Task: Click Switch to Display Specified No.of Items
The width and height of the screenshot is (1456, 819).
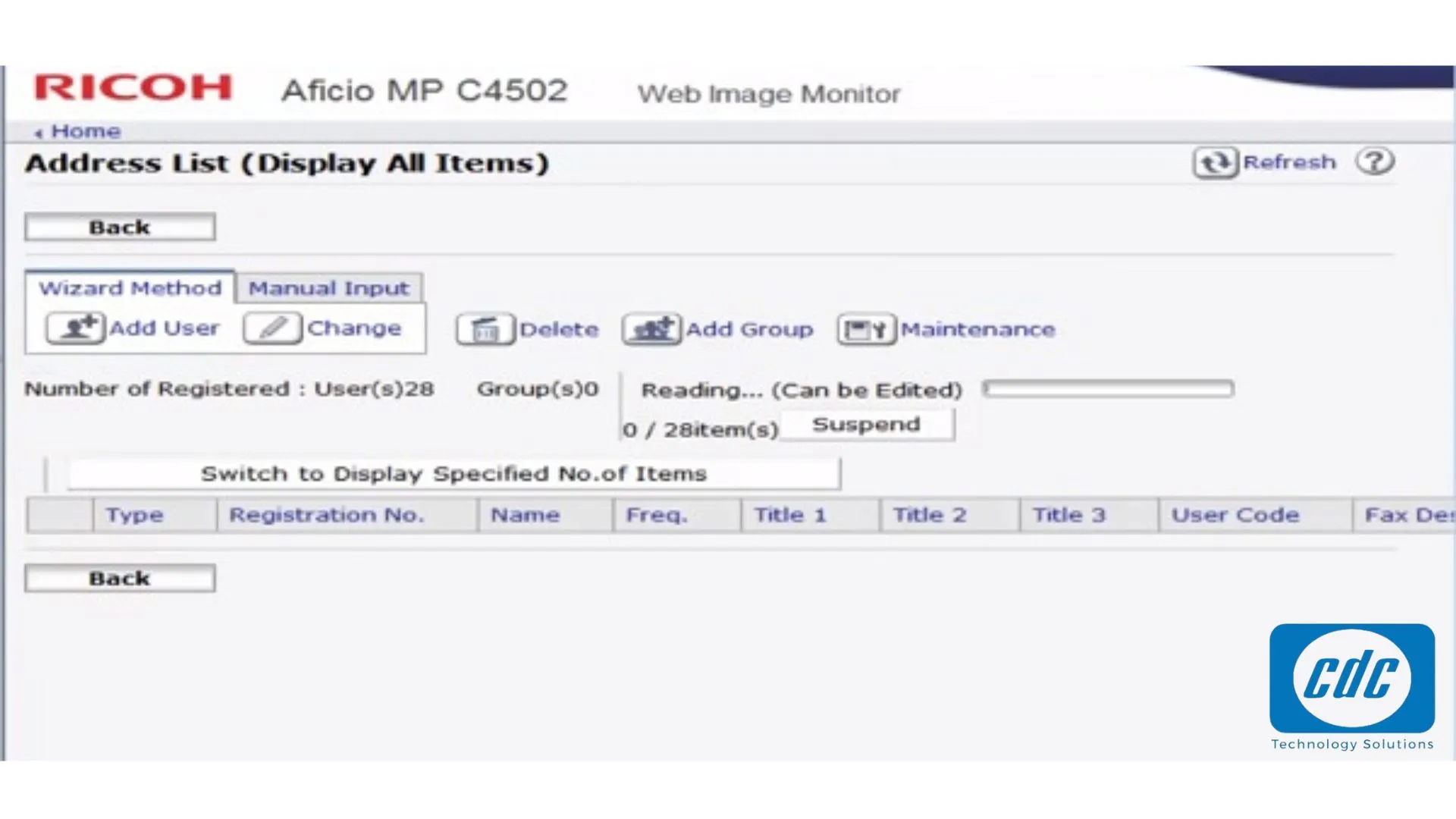Action: click(453, 474)
